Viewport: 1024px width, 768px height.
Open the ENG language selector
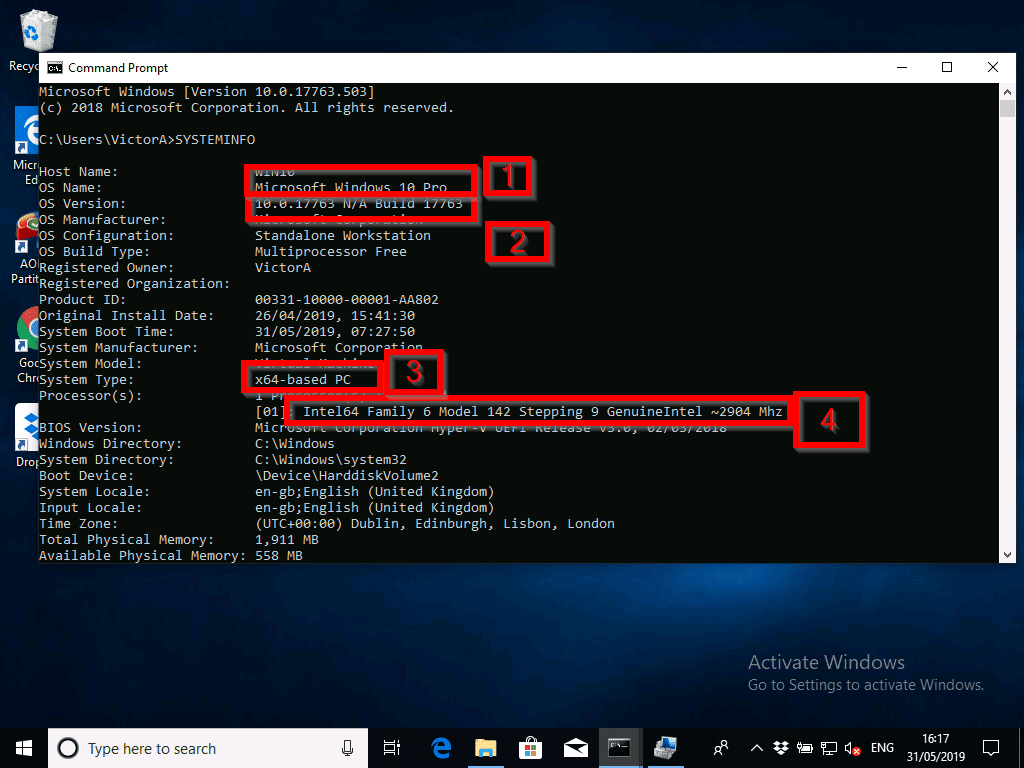[881, 748]
